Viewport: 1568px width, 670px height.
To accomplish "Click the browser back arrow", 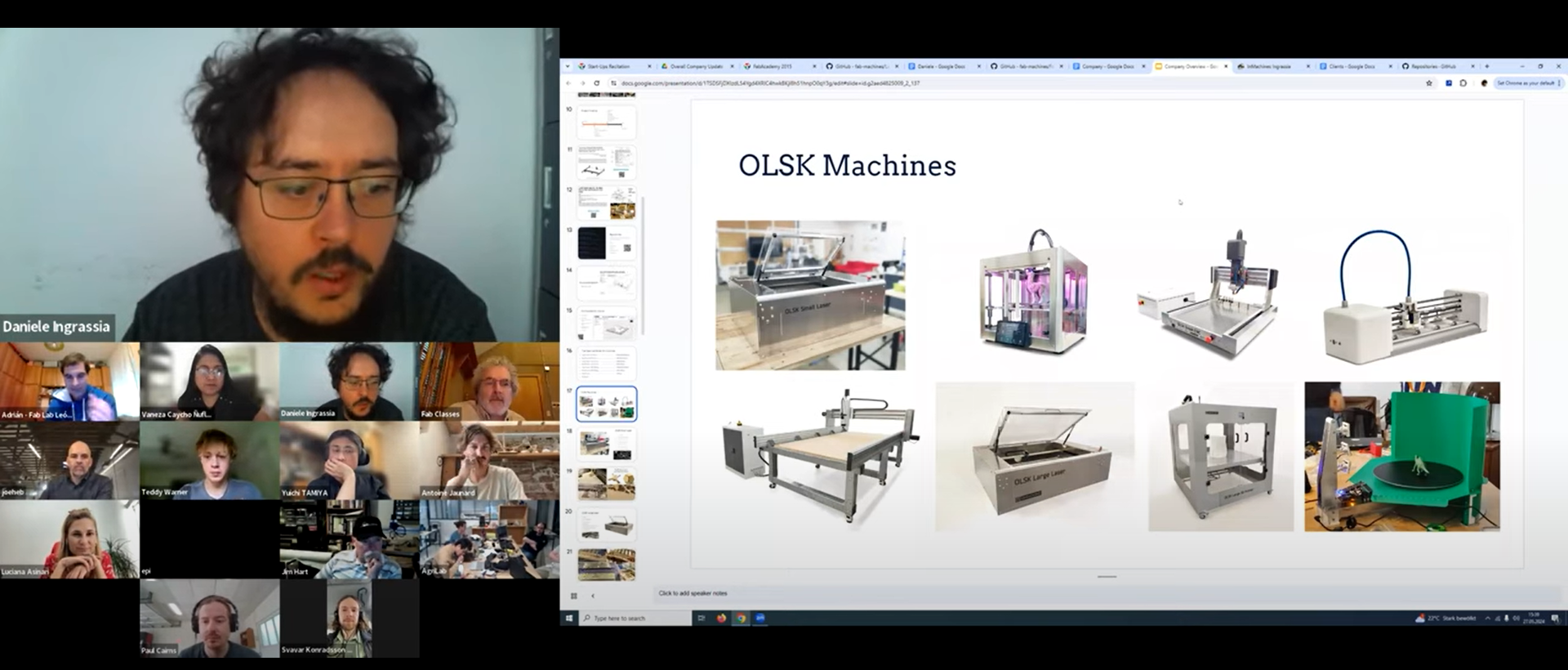I will pyautogui.click(x=568, y=83).
